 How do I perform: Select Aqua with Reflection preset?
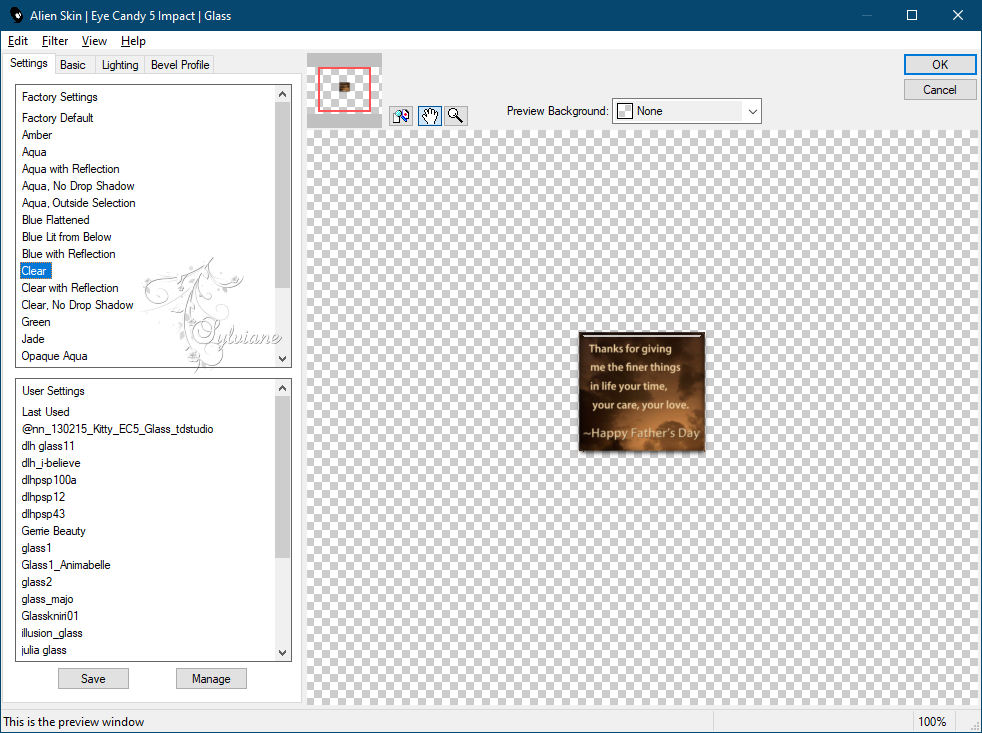(x=70, y=169)
